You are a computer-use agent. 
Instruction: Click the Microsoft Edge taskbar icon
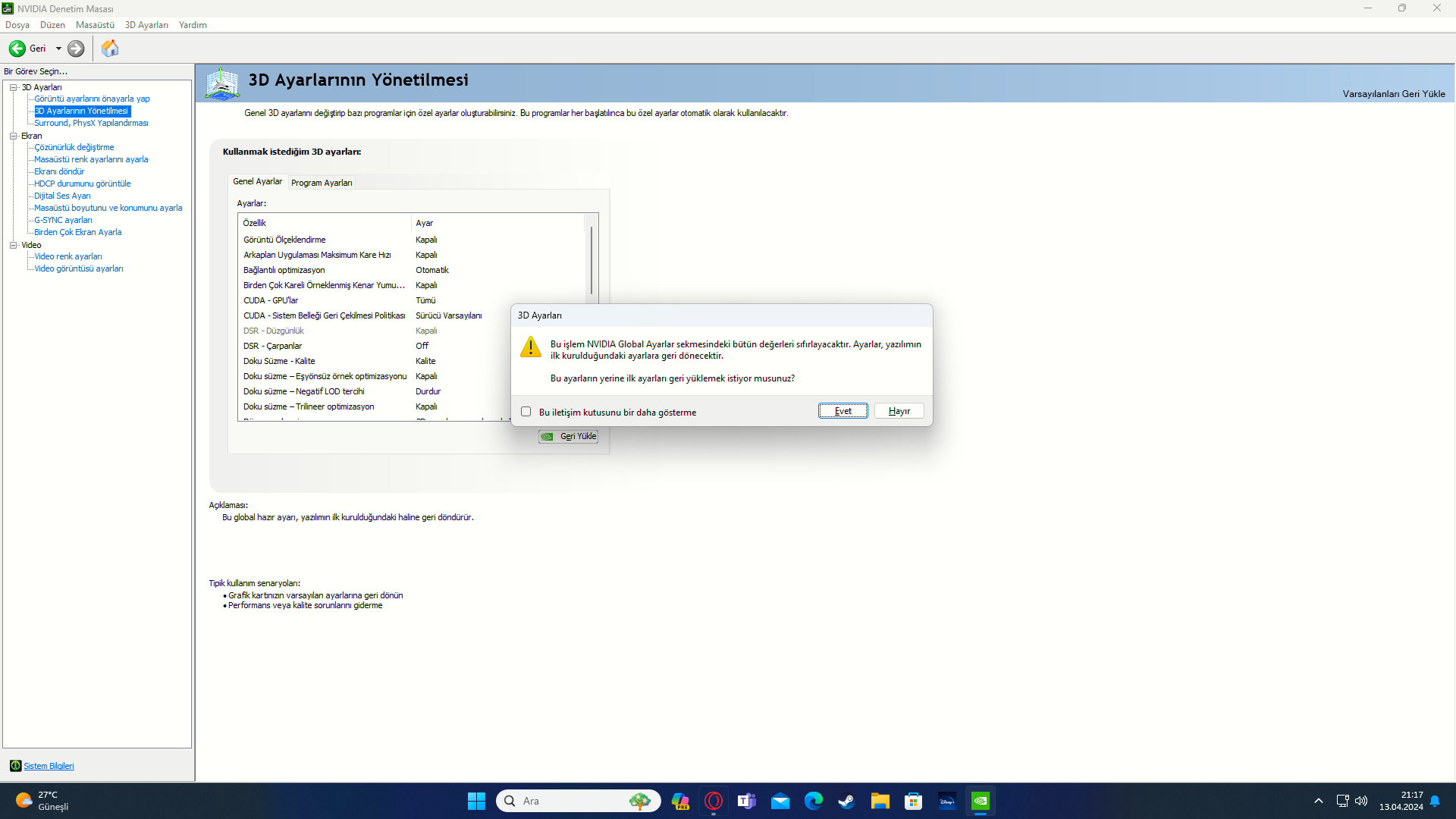(x=813, y=801)
